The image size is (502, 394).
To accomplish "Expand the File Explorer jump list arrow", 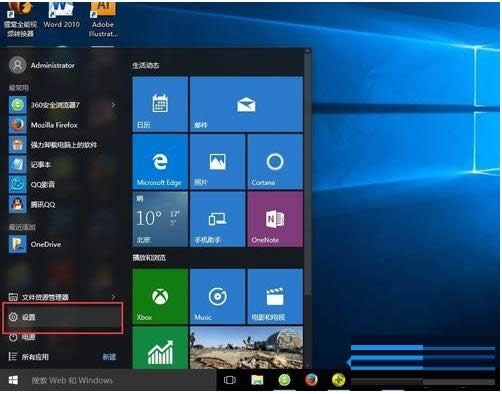I will tap(114, 297).
